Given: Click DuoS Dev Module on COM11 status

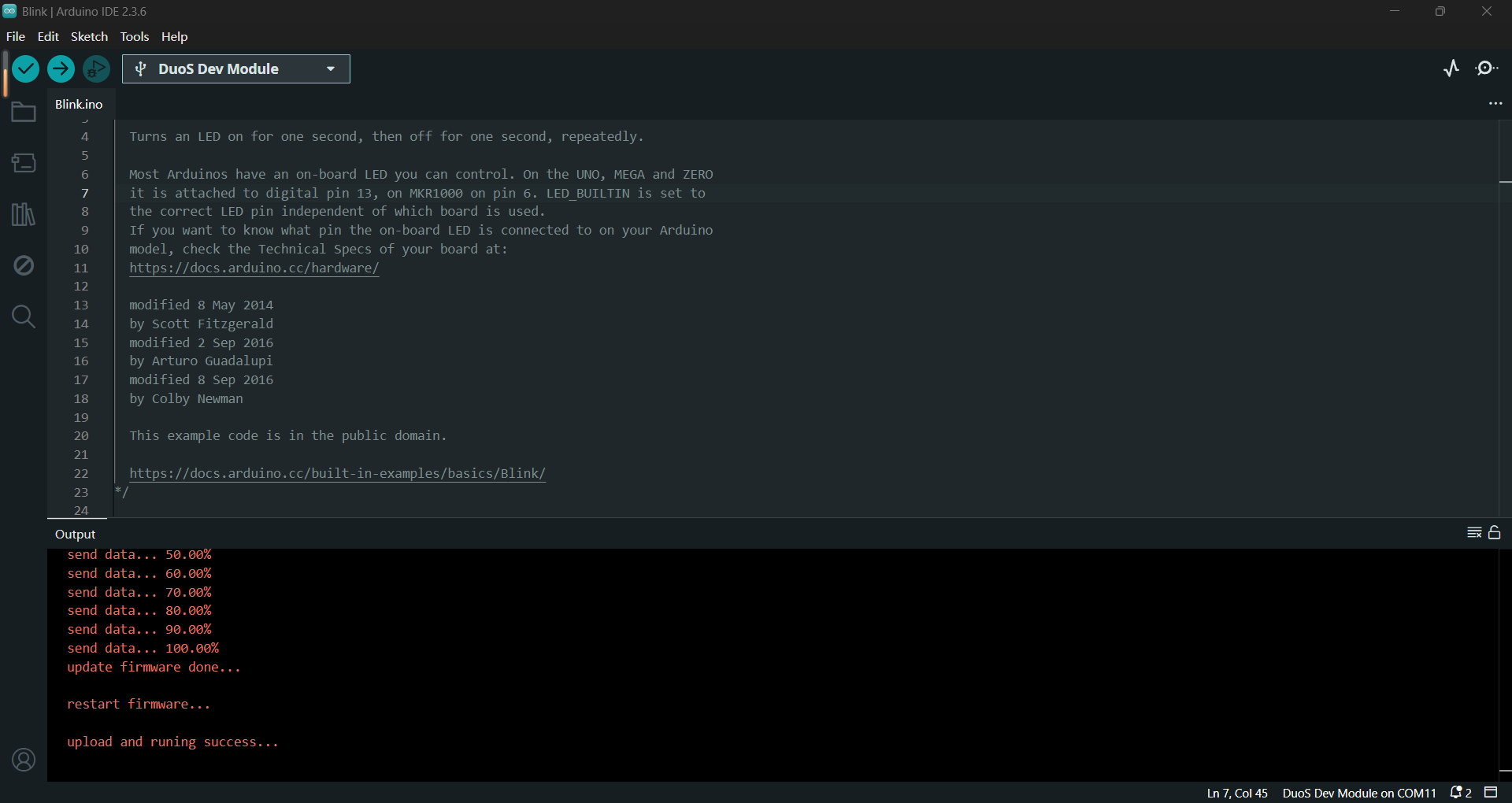Looking at the screenshot, I should tap(1359, 793).
